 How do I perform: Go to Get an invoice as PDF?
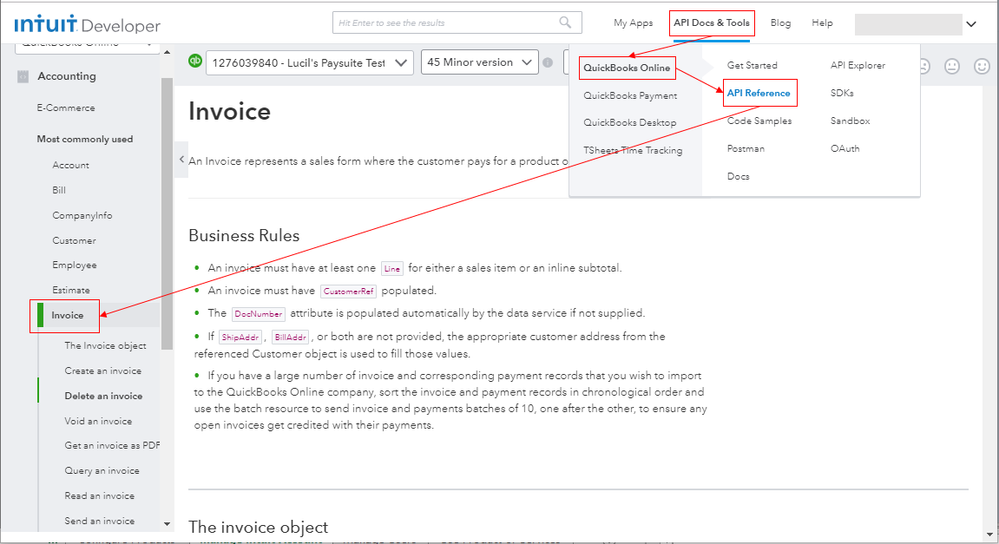(112, 445)
